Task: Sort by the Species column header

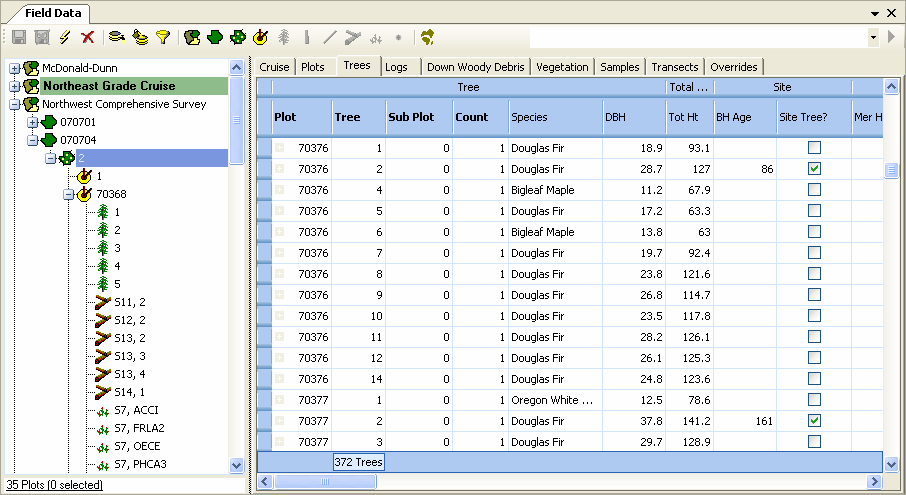Action: tap(555, 117)
